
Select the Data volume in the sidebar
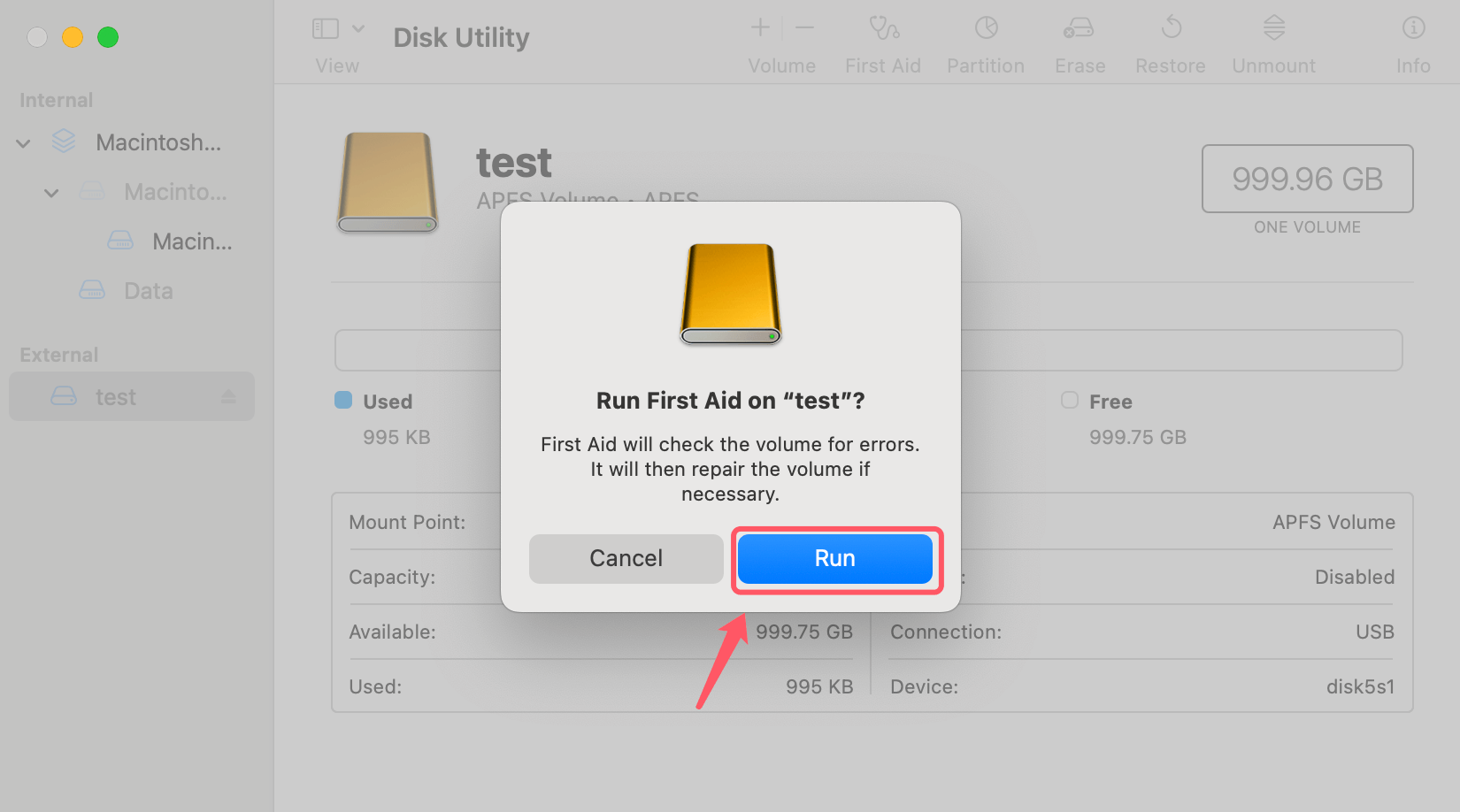coord(147,290)
